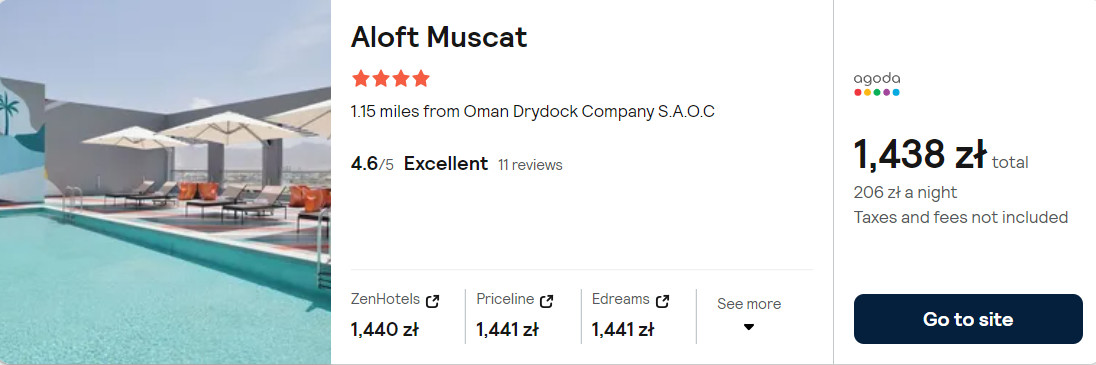Open ZenHotels external link icon
The height and width of the screenshot is (365, 1096).
[x=433, y=301]
